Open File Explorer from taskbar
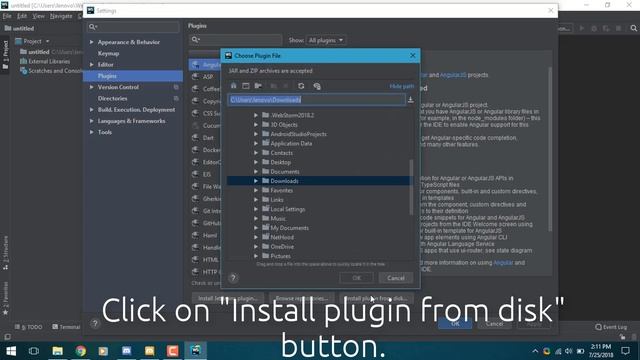The width and height of the screenshot is (640, 360). (58, 351)
